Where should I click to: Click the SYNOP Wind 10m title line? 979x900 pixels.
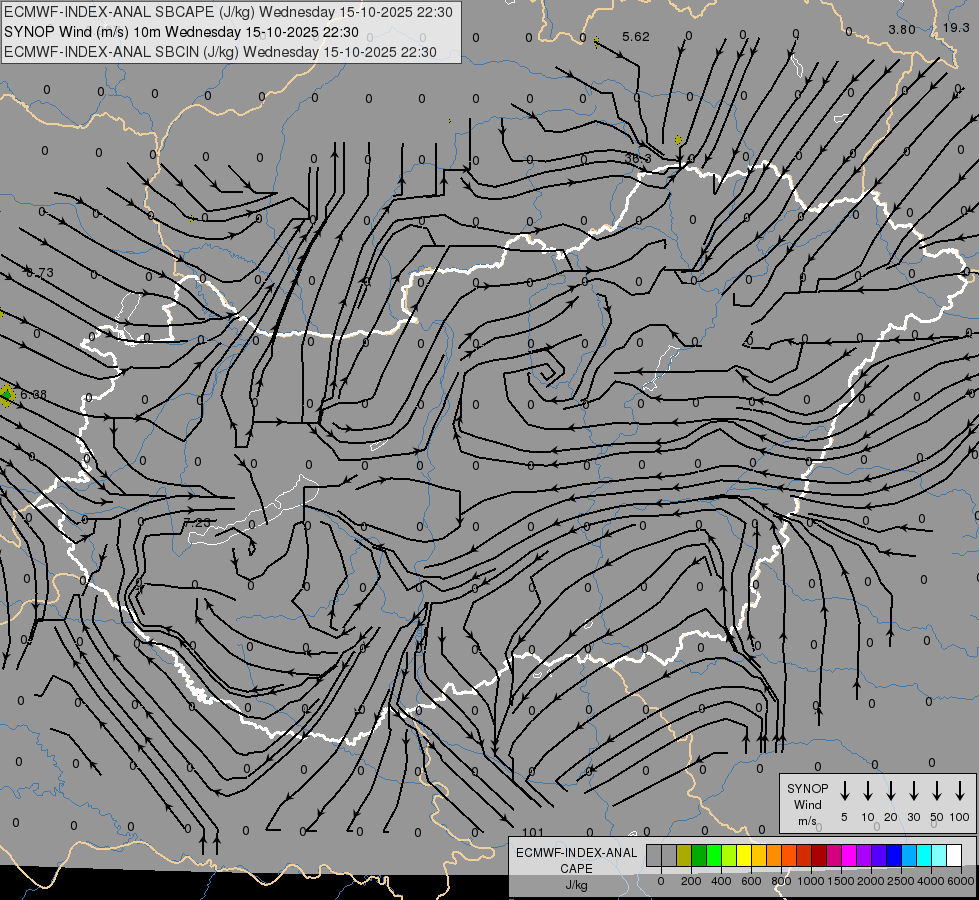[181, 32]
